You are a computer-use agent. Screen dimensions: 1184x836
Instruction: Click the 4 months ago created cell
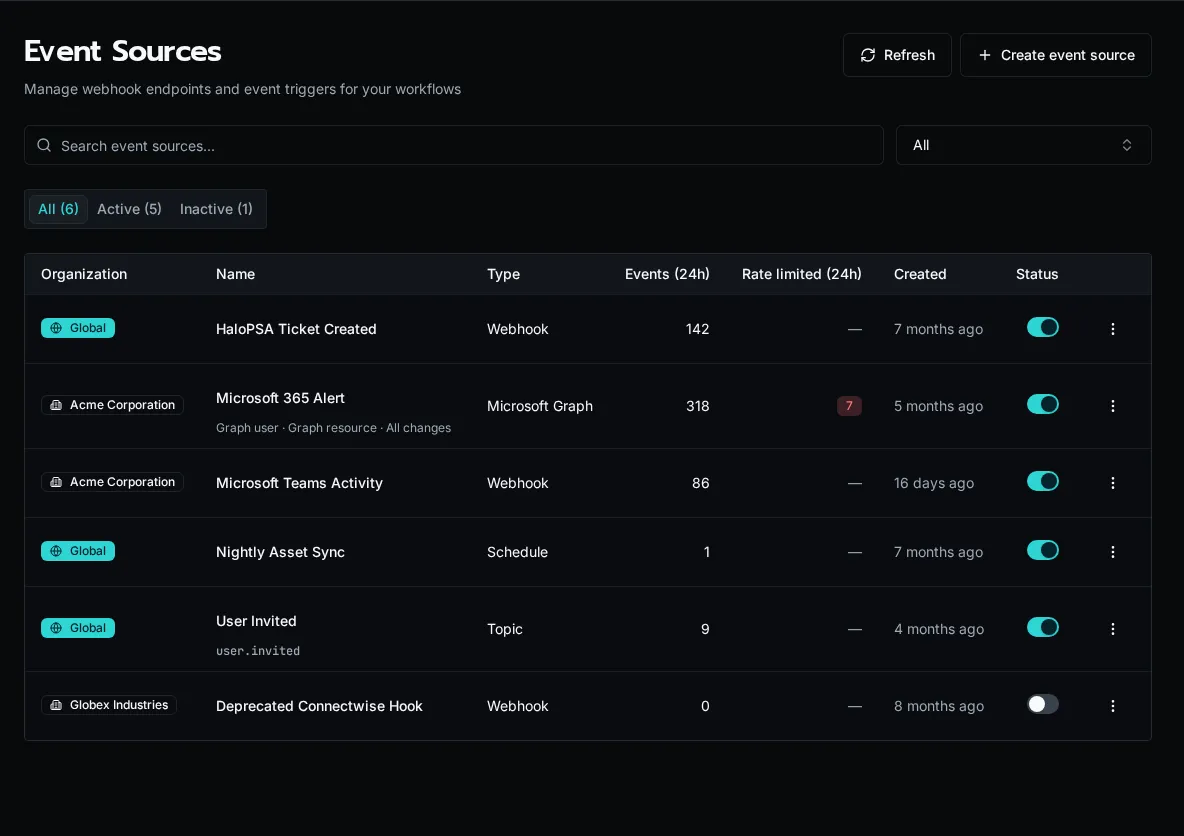939,629
